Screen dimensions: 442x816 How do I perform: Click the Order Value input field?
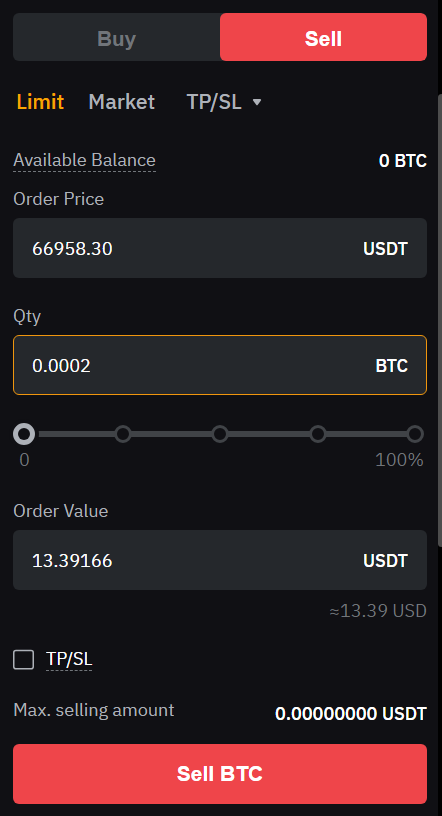click(220, 560)
